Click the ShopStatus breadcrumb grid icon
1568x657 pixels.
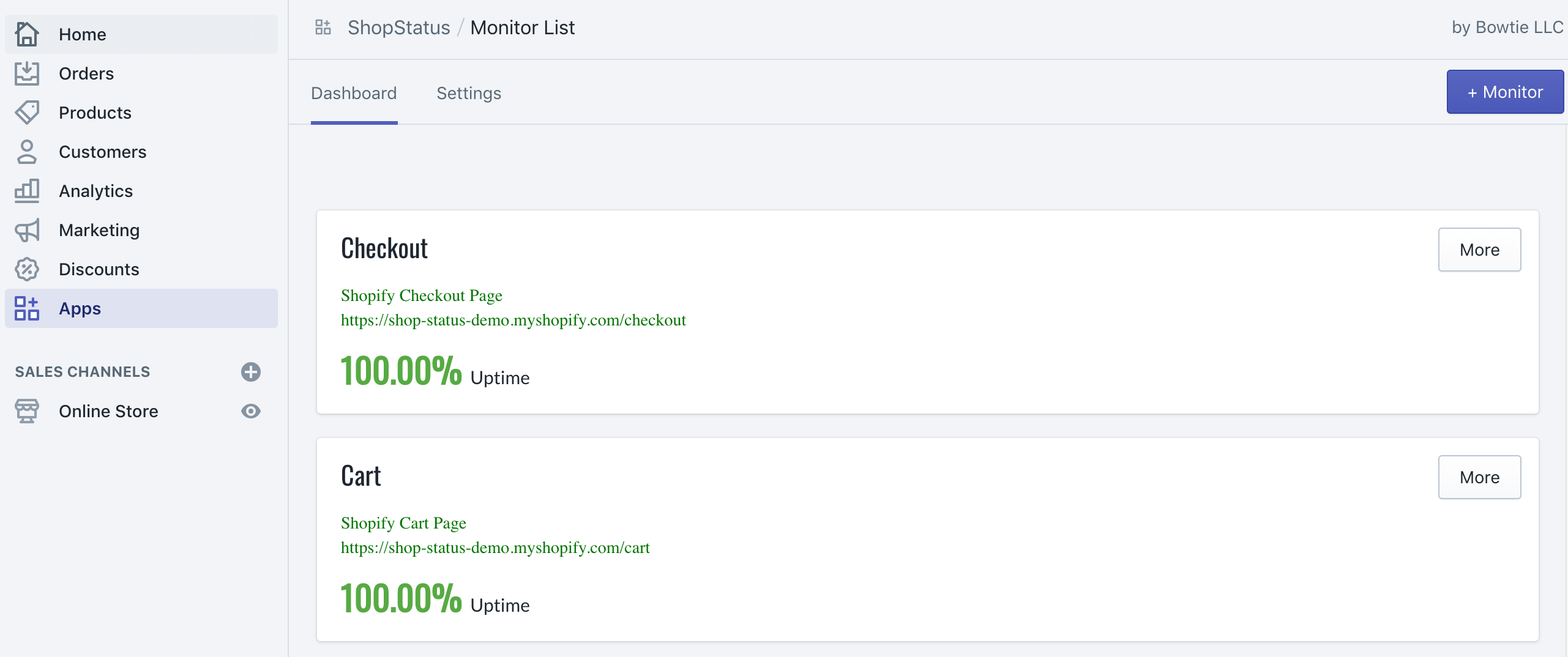(x=323, y=28)
